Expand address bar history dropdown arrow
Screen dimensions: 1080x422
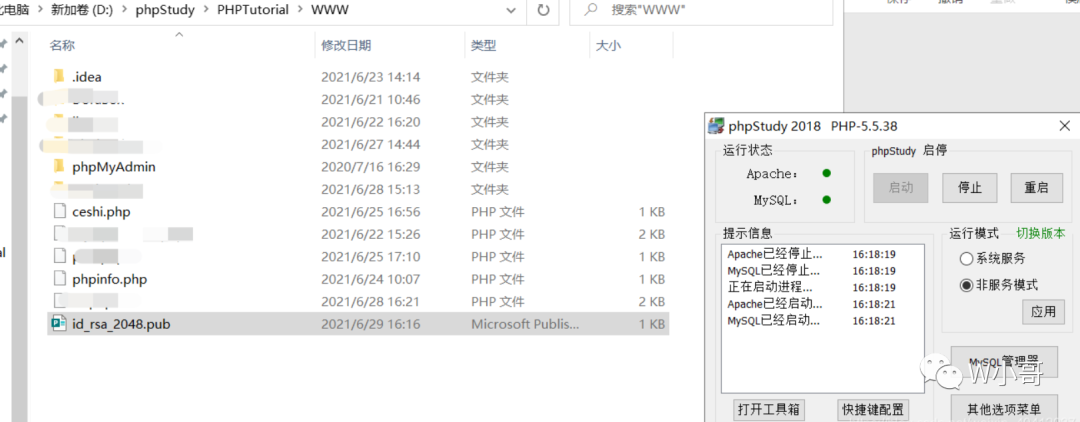coord(510,10)
